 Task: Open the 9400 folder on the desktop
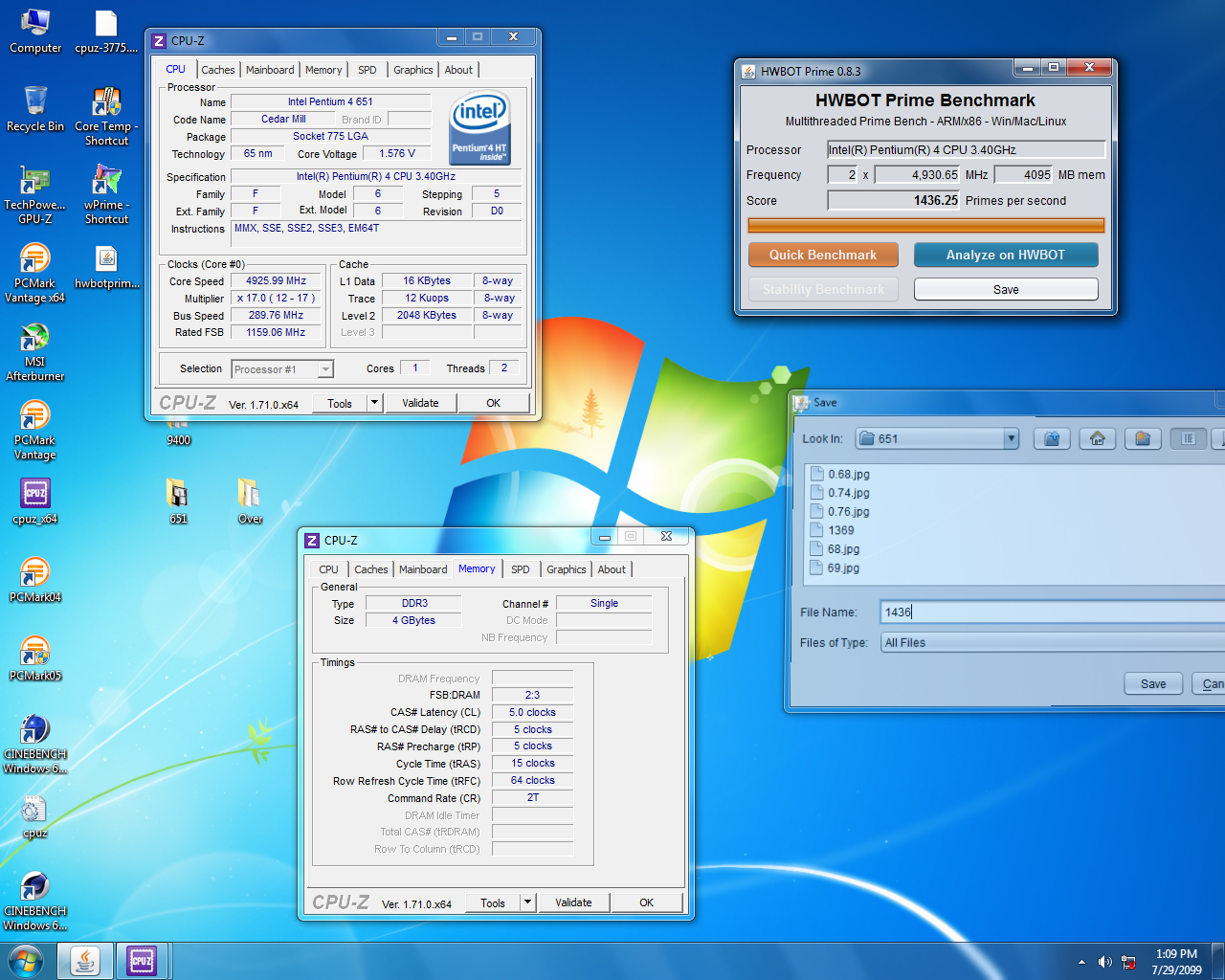click(x=178, y=432)
